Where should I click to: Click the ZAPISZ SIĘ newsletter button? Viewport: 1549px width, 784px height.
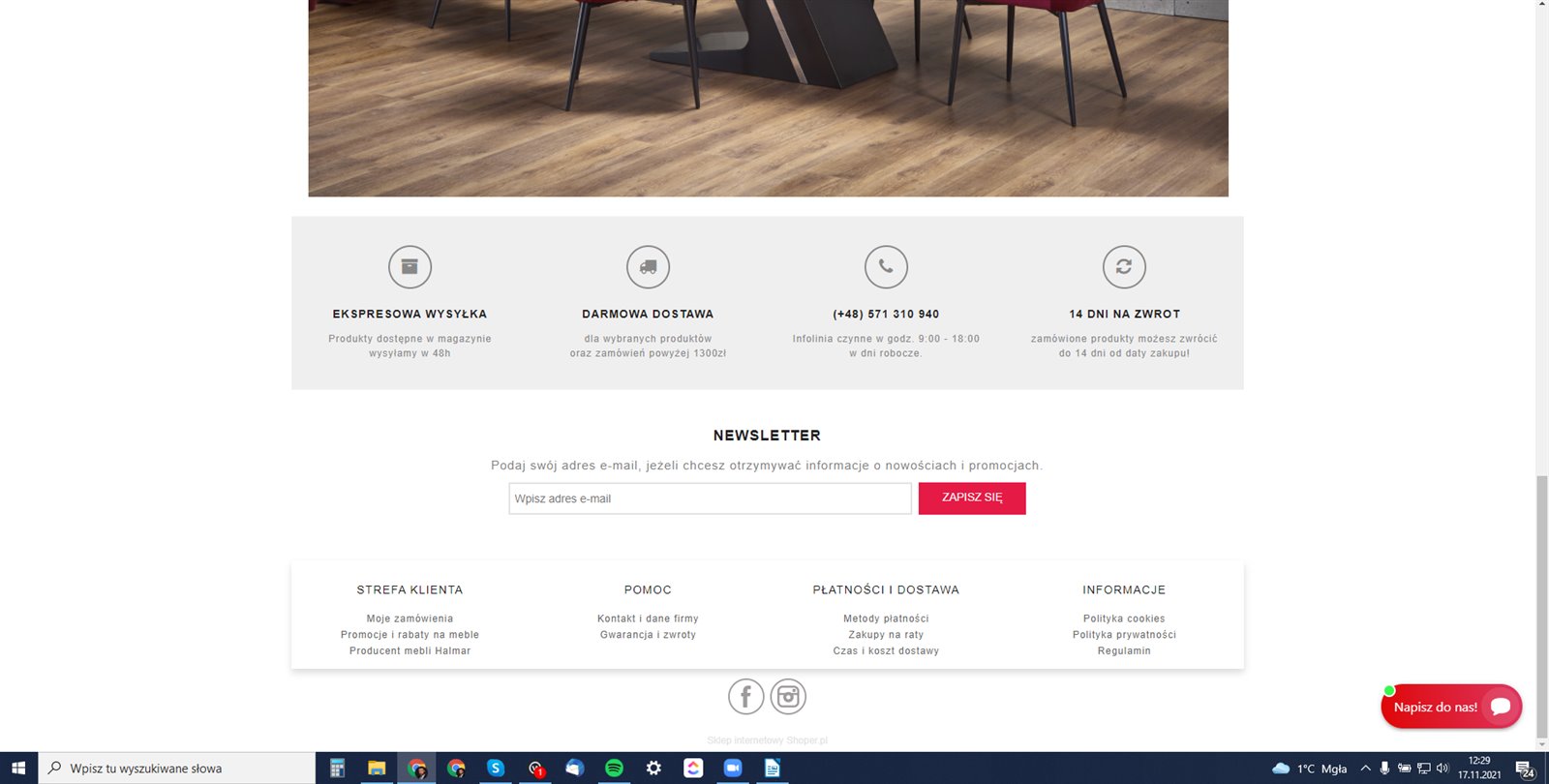point(972,498)
